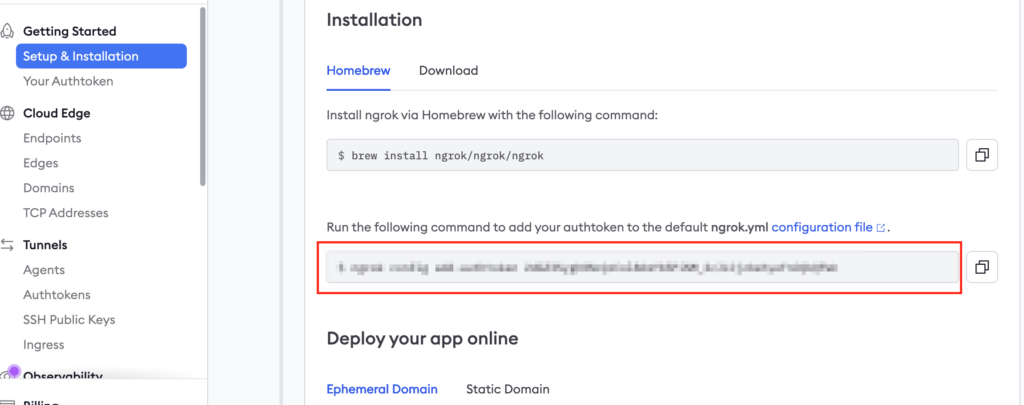
Task: Open SSH Public Keys page
Action: [x=69, y=319]
